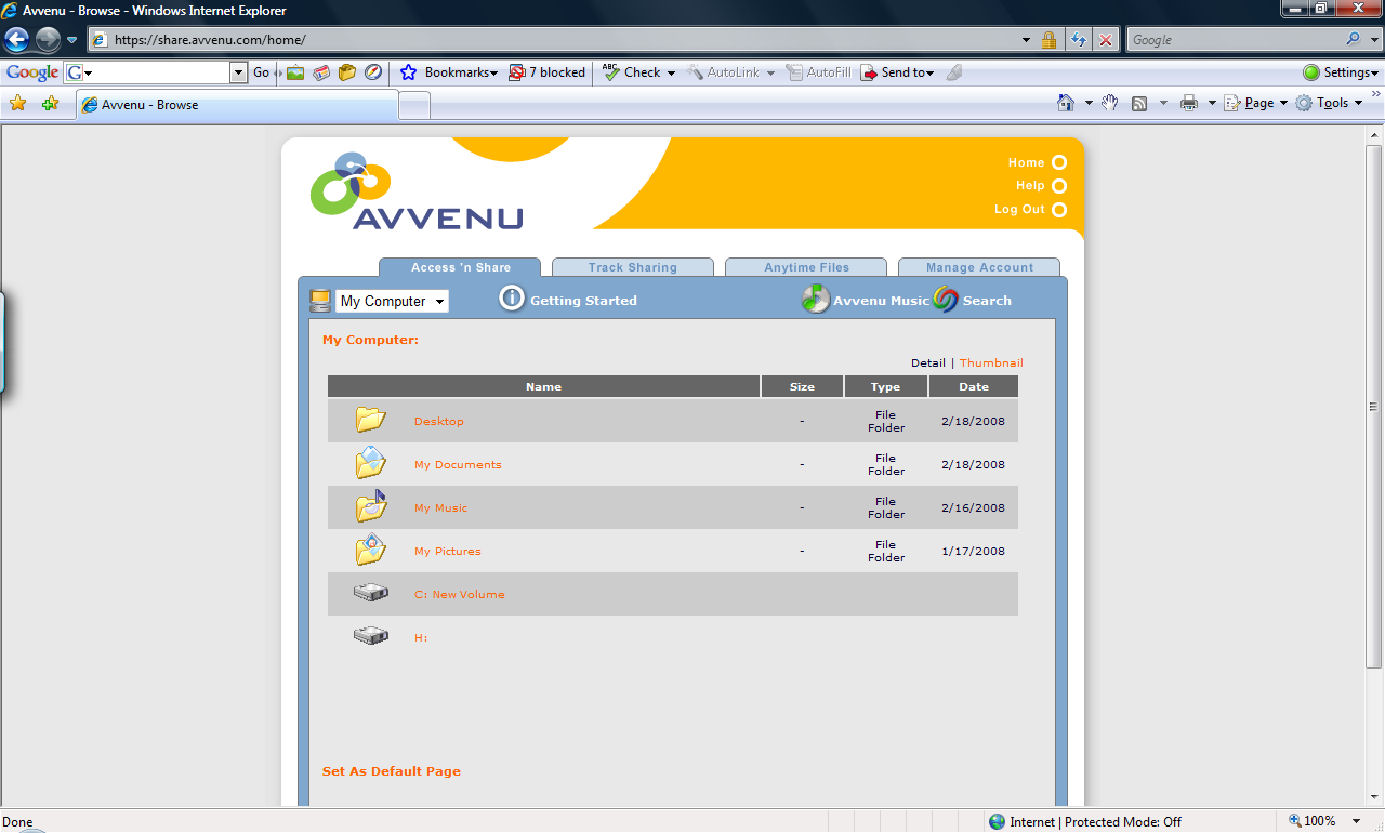Click the browser Home icon
Viewport: 1385px width, 833px height.
pyautogui.click(x=1066, y=102)
